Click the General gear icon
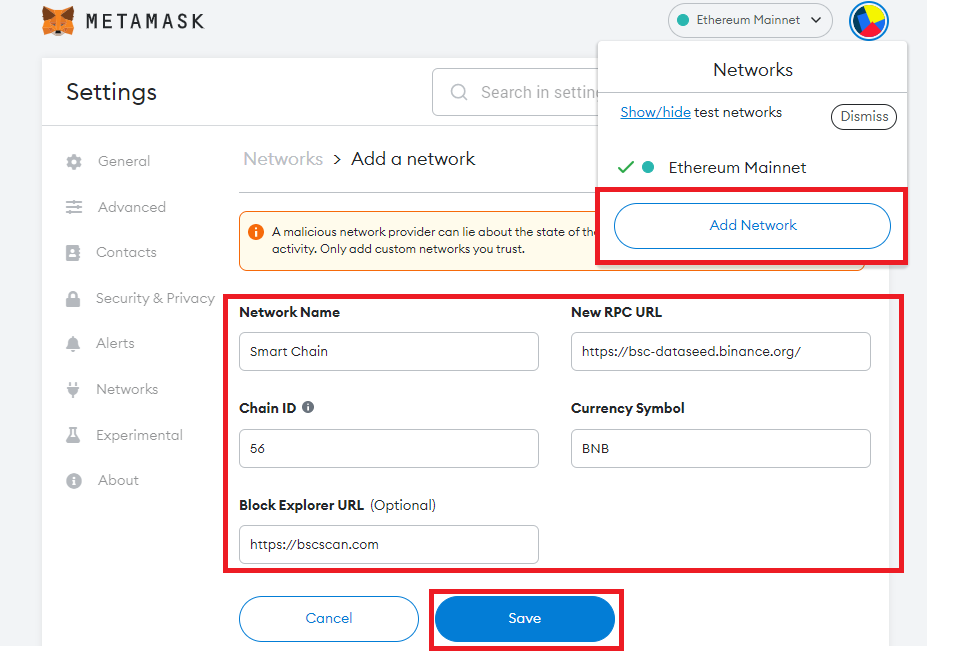Viewport: 978px width, 658px height. click(74, 162)
